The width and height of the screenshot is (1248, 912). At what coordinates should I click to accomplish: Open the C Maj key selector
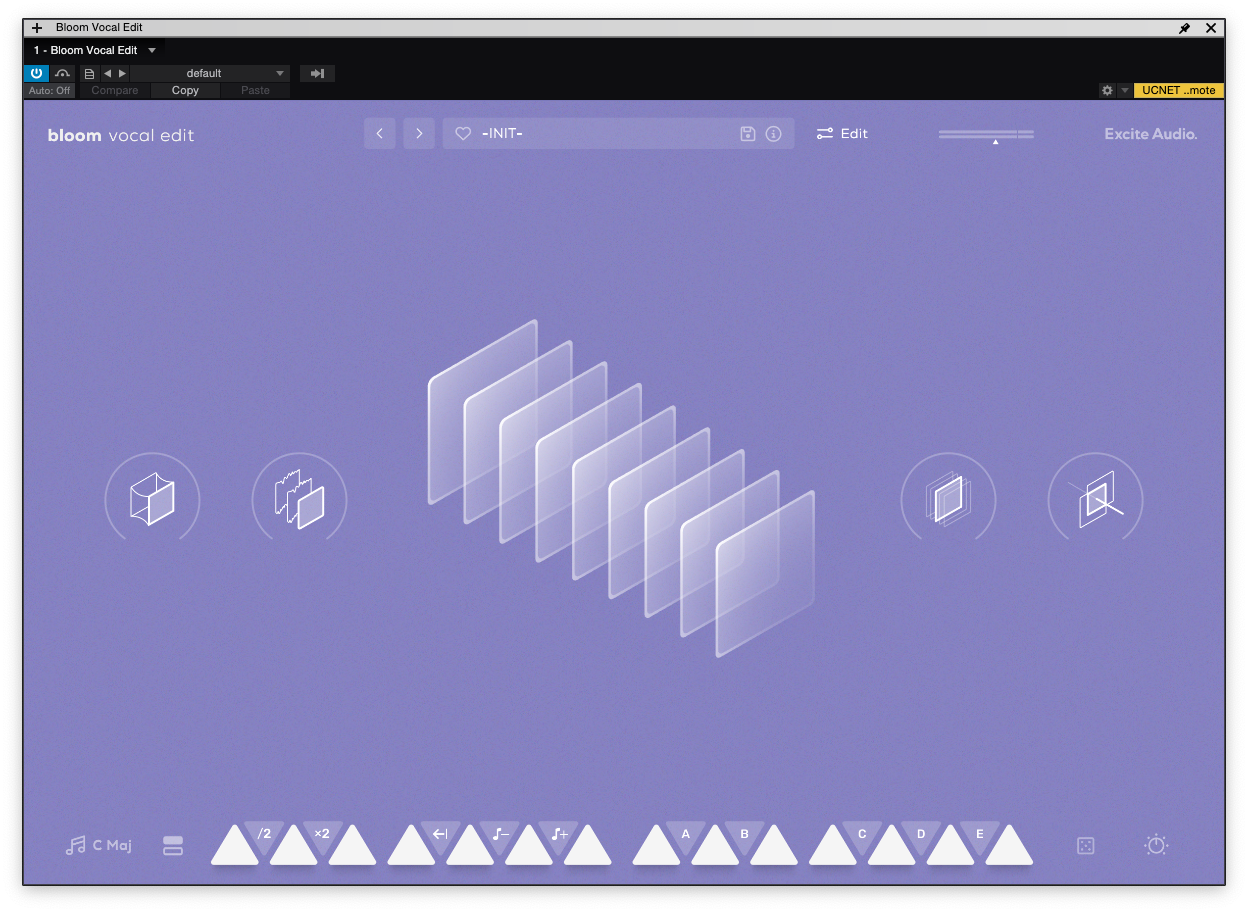(98, 845)
